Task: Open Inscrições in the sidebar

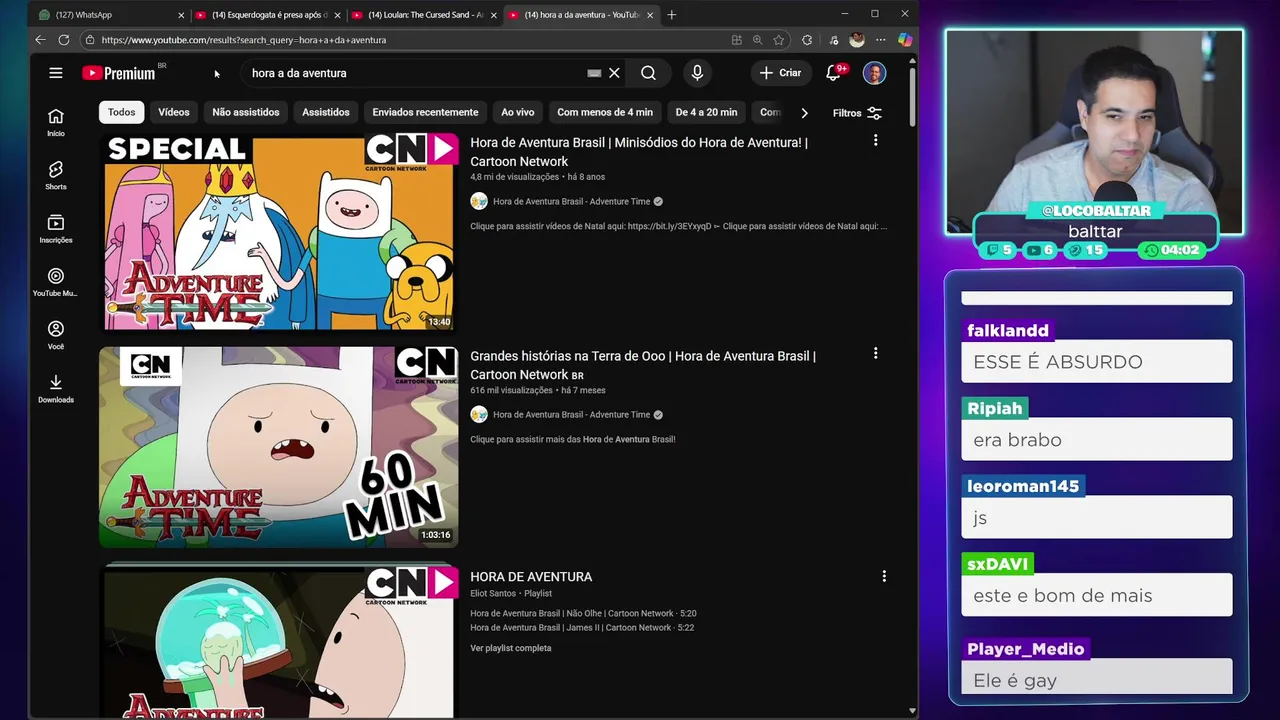Action: [x=56, y=229]
